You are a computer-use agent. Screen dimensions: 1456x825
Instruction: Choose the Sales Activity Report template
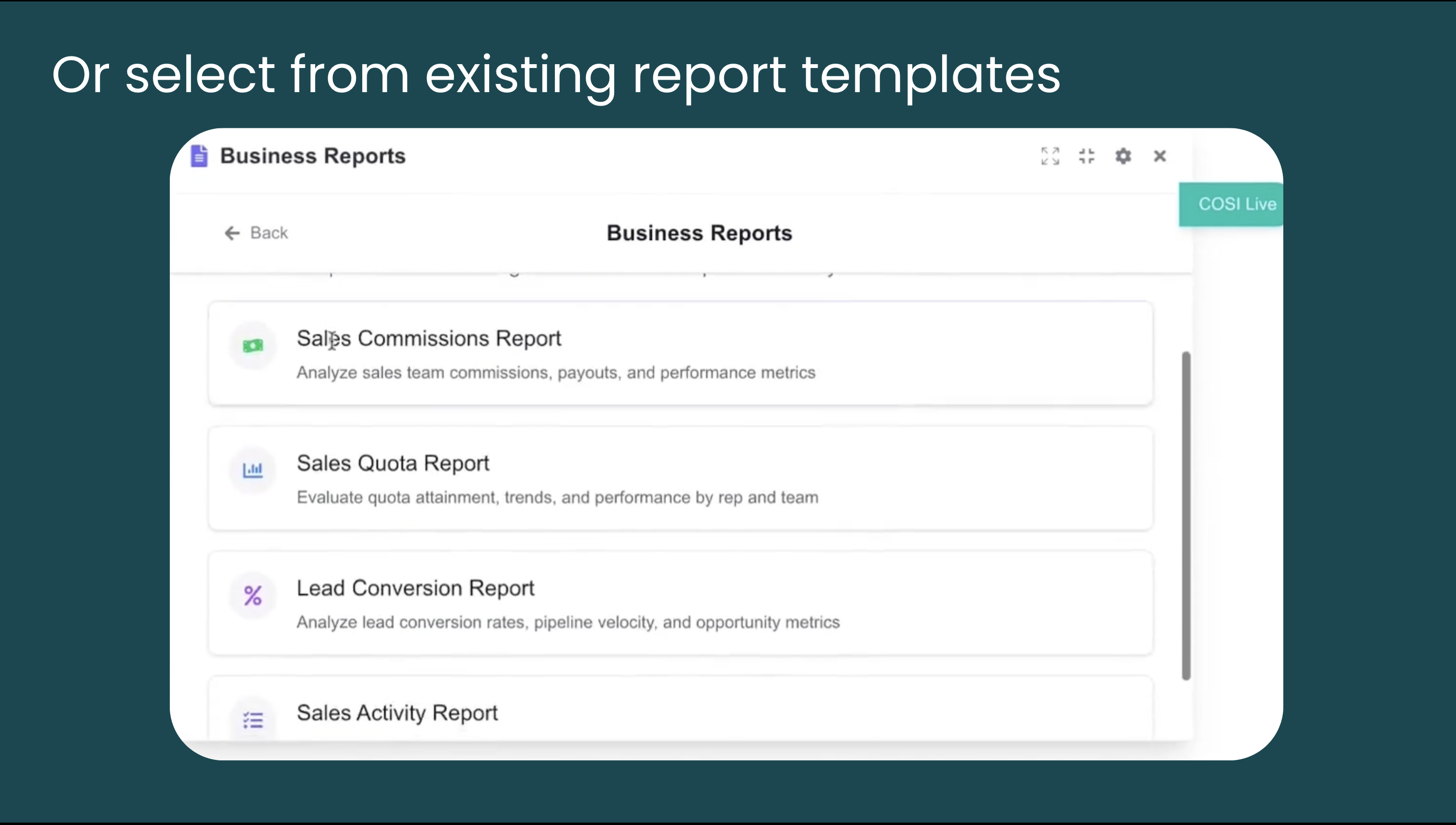click(397, 713)
